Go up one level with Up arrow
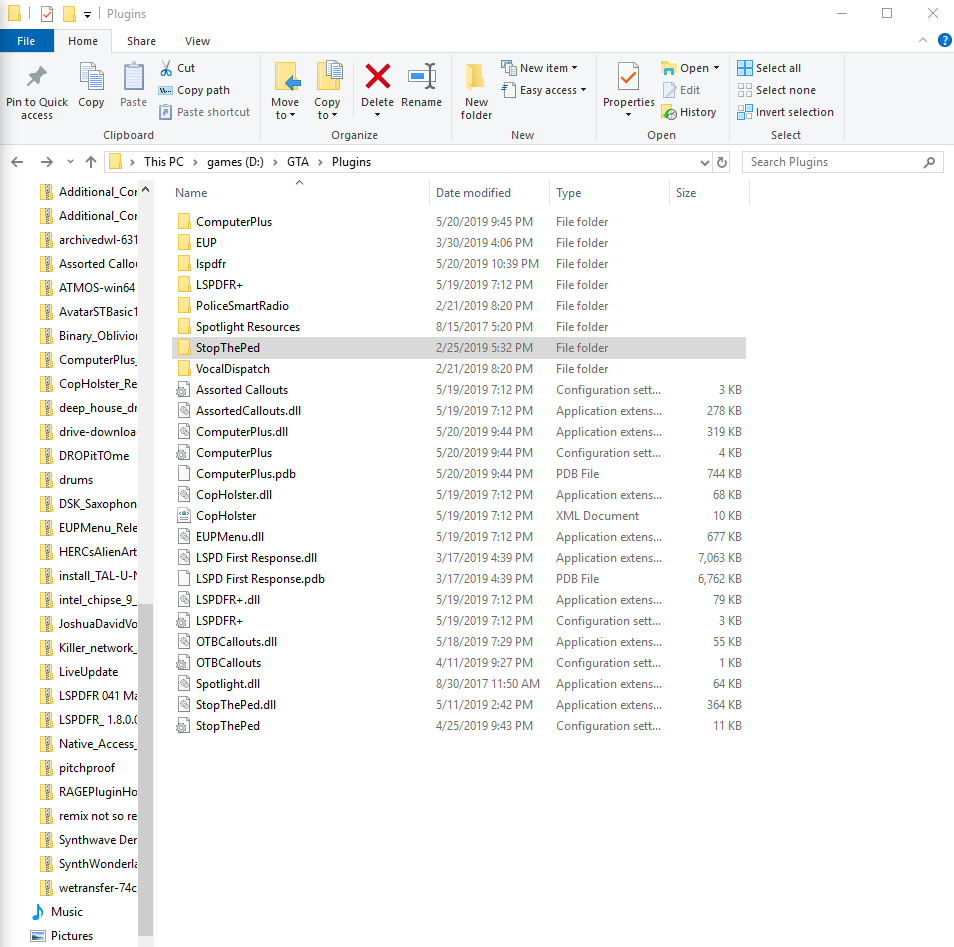This screenshot has width=954, height=947. coord(91,162)
